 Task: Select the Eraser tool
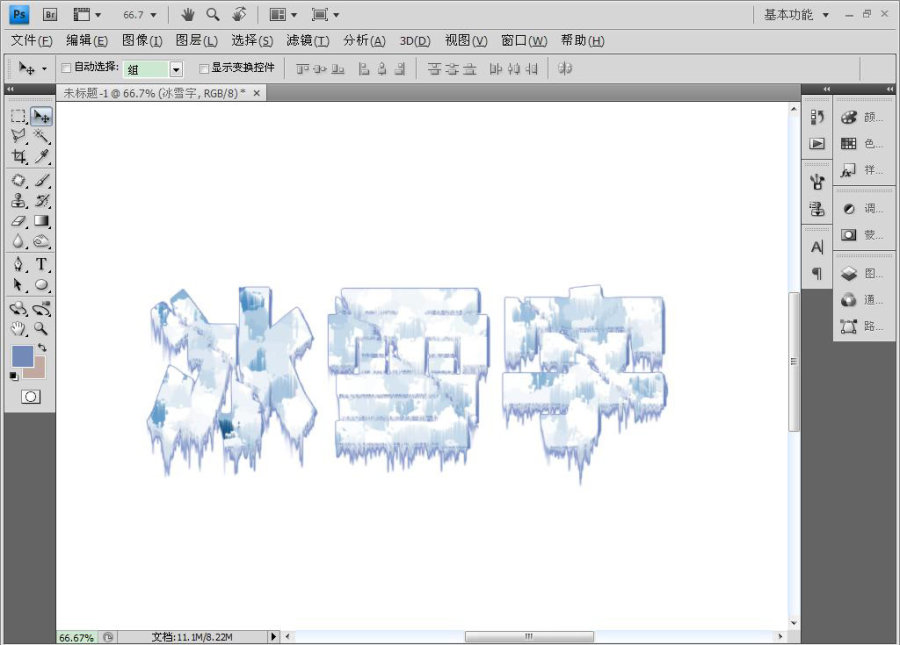pos(18,221)
